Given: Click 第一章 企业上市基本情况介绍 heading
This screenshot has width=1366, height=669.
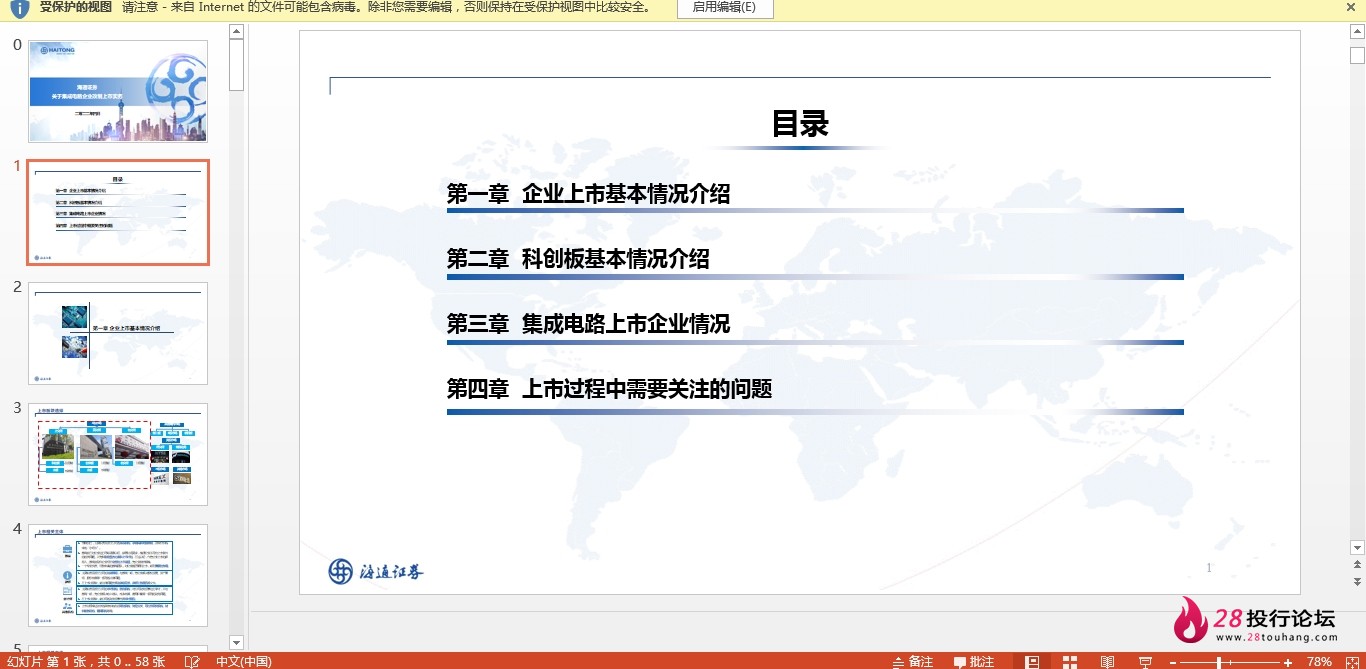Looking at the screenshot, I should click(x=588, y=194).
